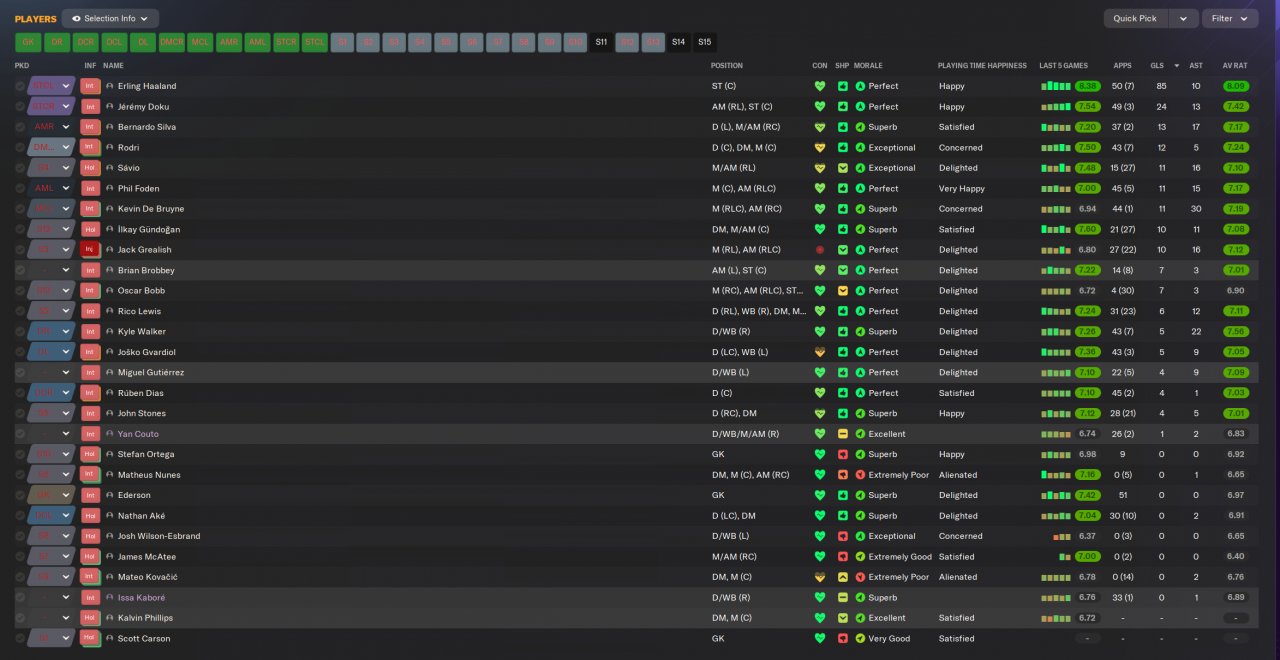Click the red morale icon for Mateo Kovačić

point(860,577)
